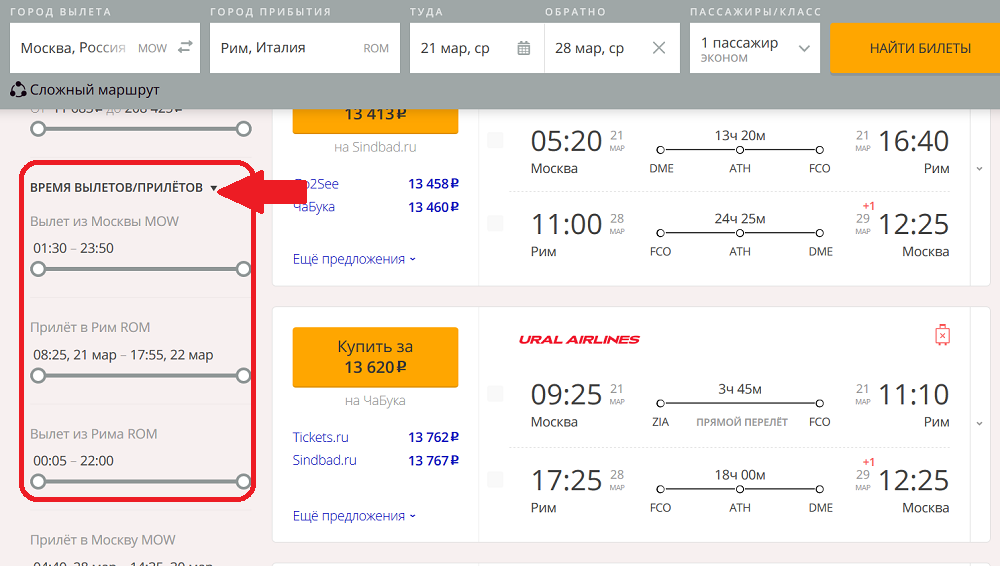Click the no-baggage icon on Ural Airlines offer

click(x=942, y=335)
